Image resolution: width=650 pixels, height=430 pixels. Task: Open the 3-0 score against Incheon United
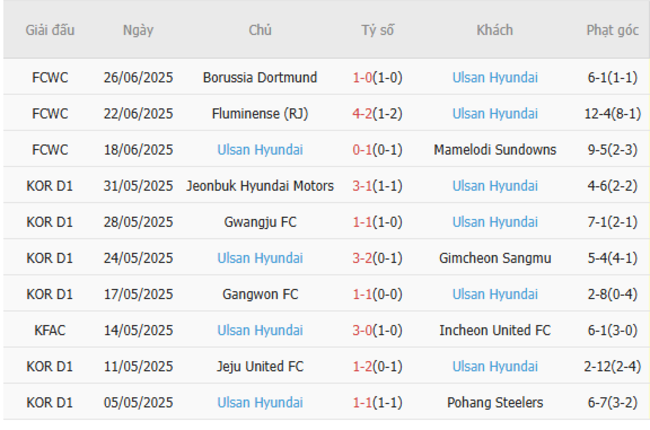pyautogui.click(x=362, y=330)
